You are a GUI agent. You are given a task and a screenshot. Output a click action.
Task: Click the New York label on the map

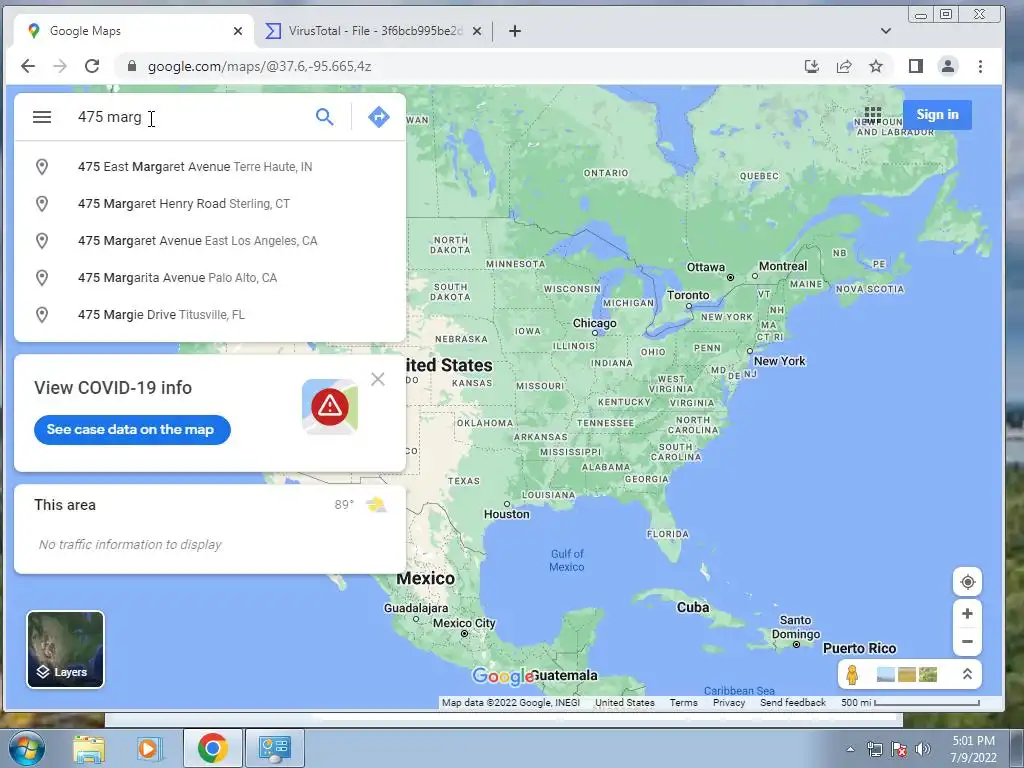pos(779,361)
